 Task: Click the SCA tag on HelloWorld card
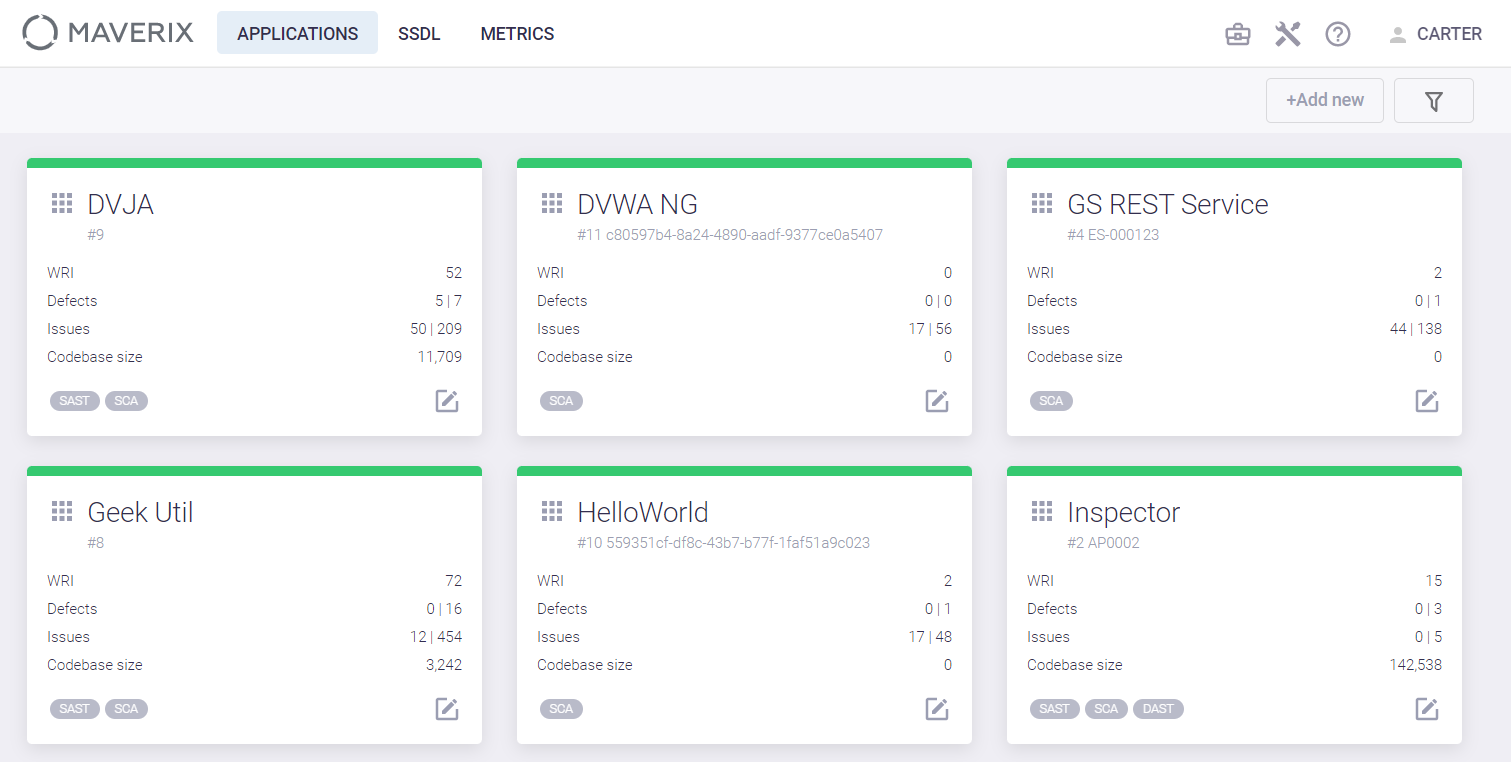pos(561,709)
